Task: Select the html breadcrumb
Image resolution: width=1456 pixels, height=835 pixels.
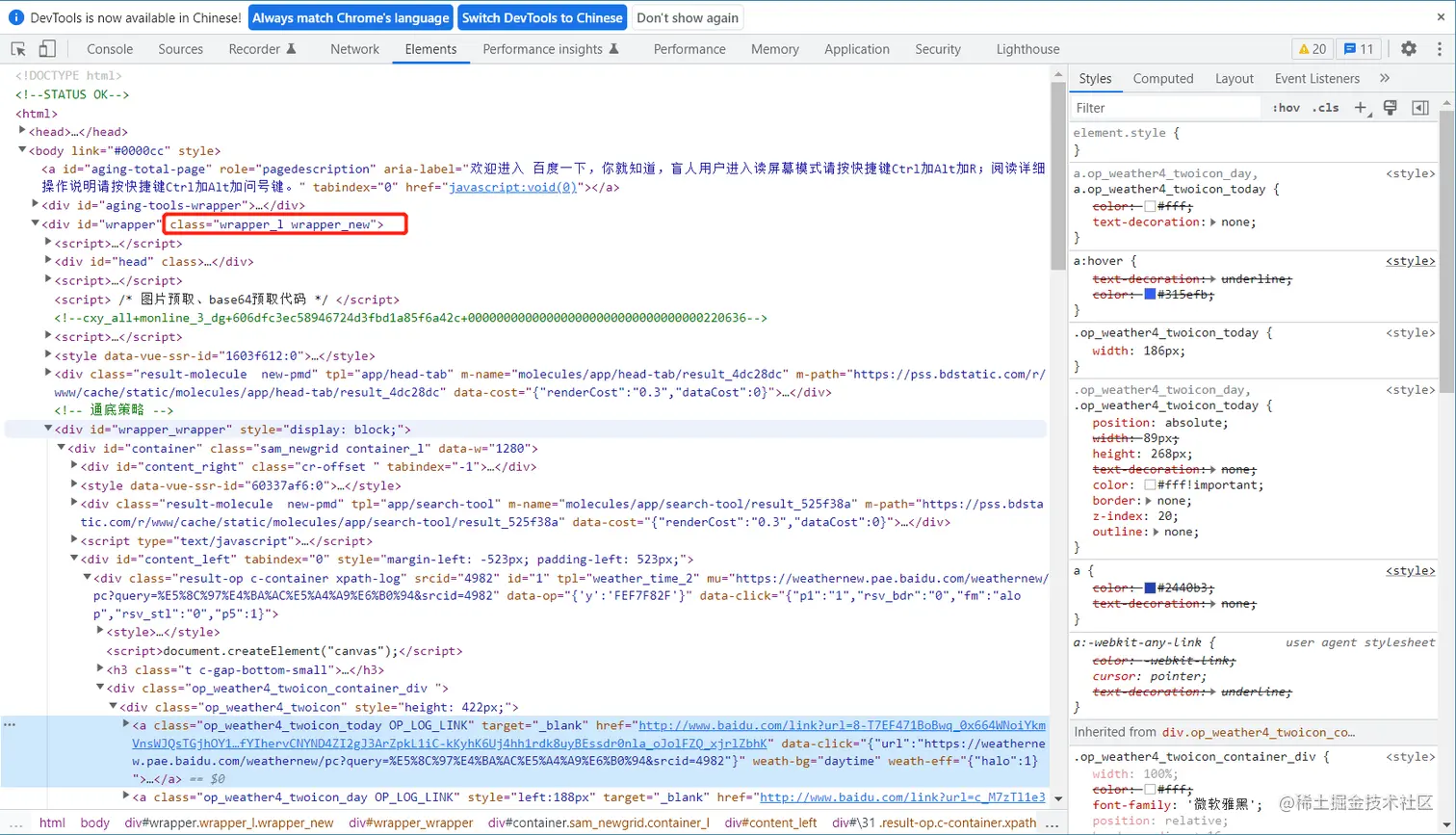Action: click(x=52, y=822)
